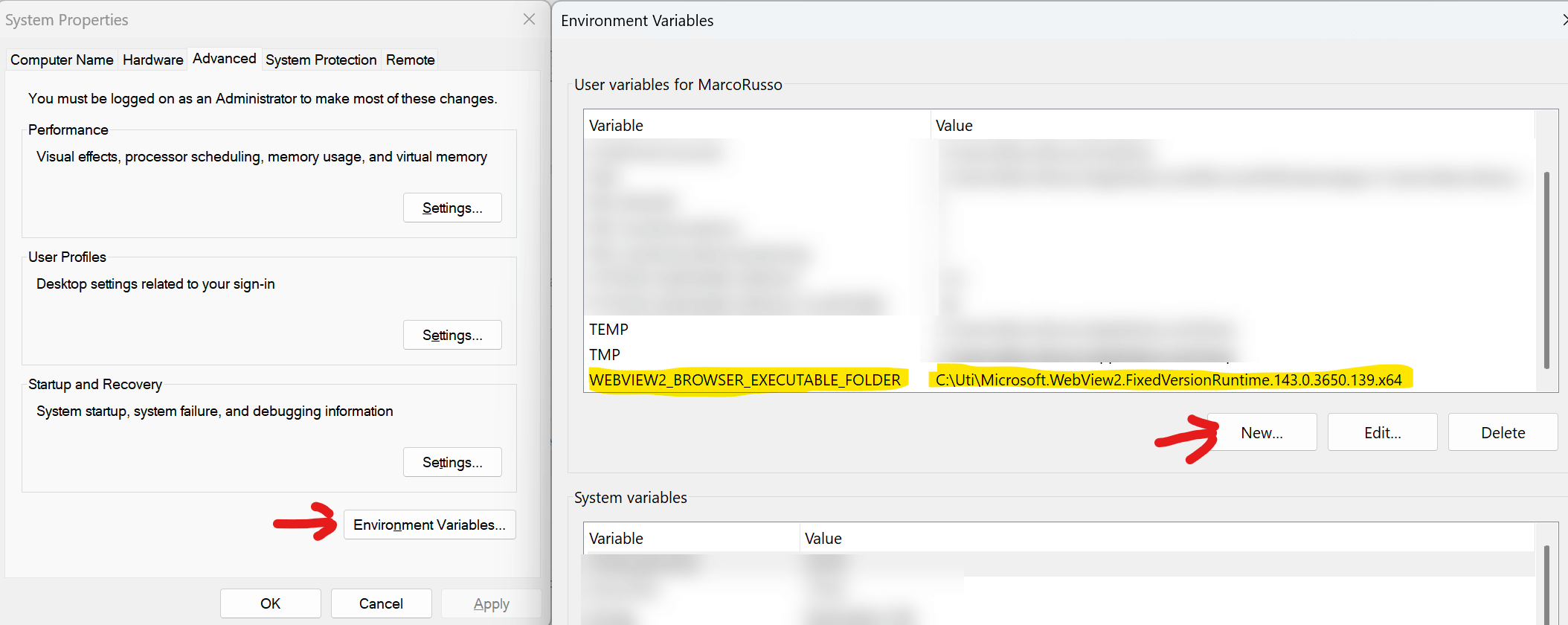Click user variables list scrollbar
1568x625 pixels.
[x=1546, y=269]
